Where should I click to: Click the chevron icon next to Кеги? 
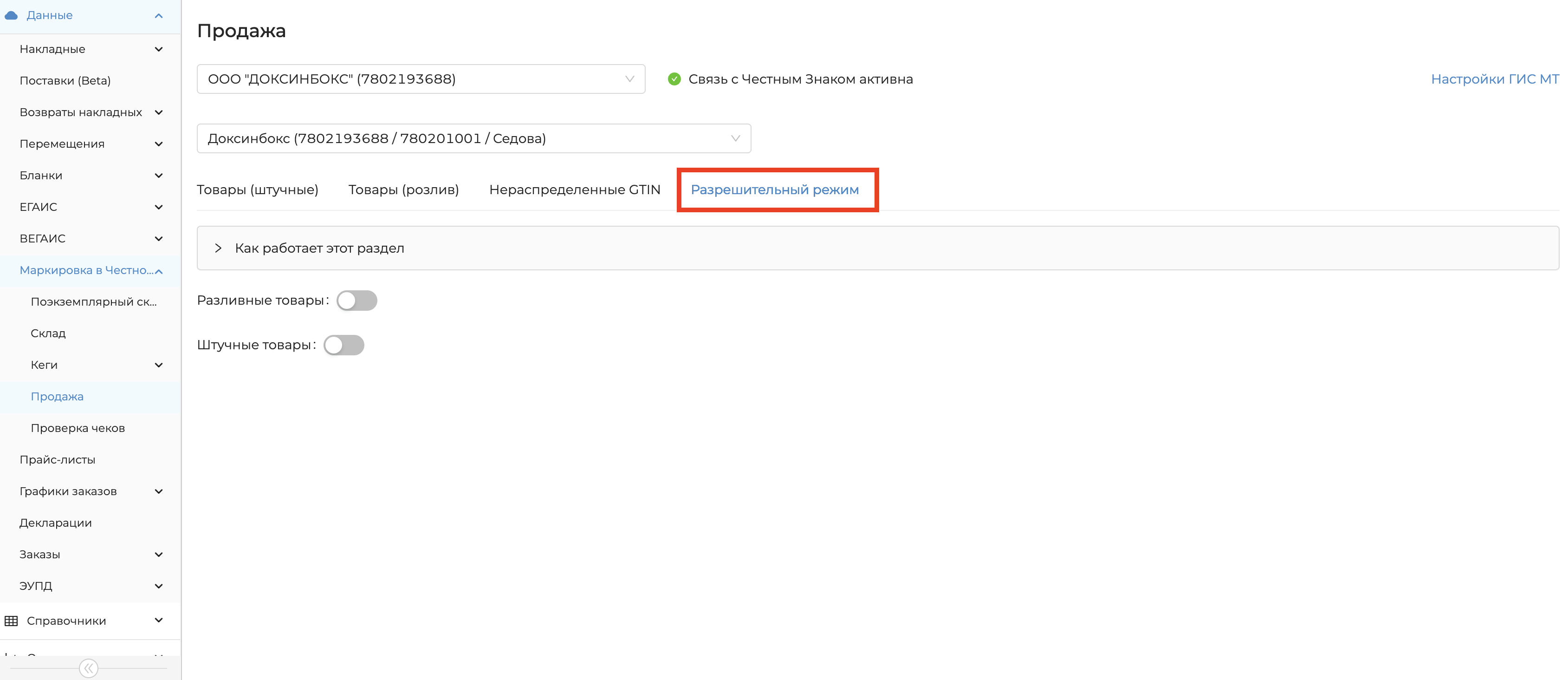(159, 365)
